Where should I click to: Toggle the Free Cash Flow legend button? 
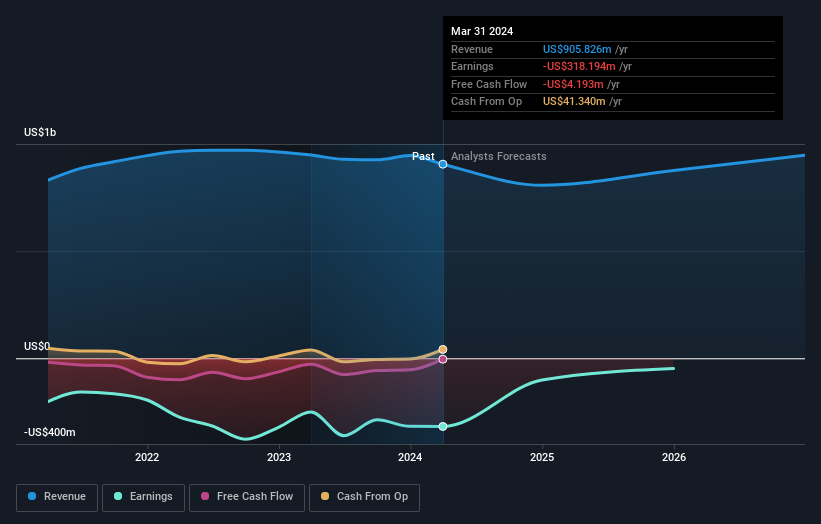pos(247,497)
